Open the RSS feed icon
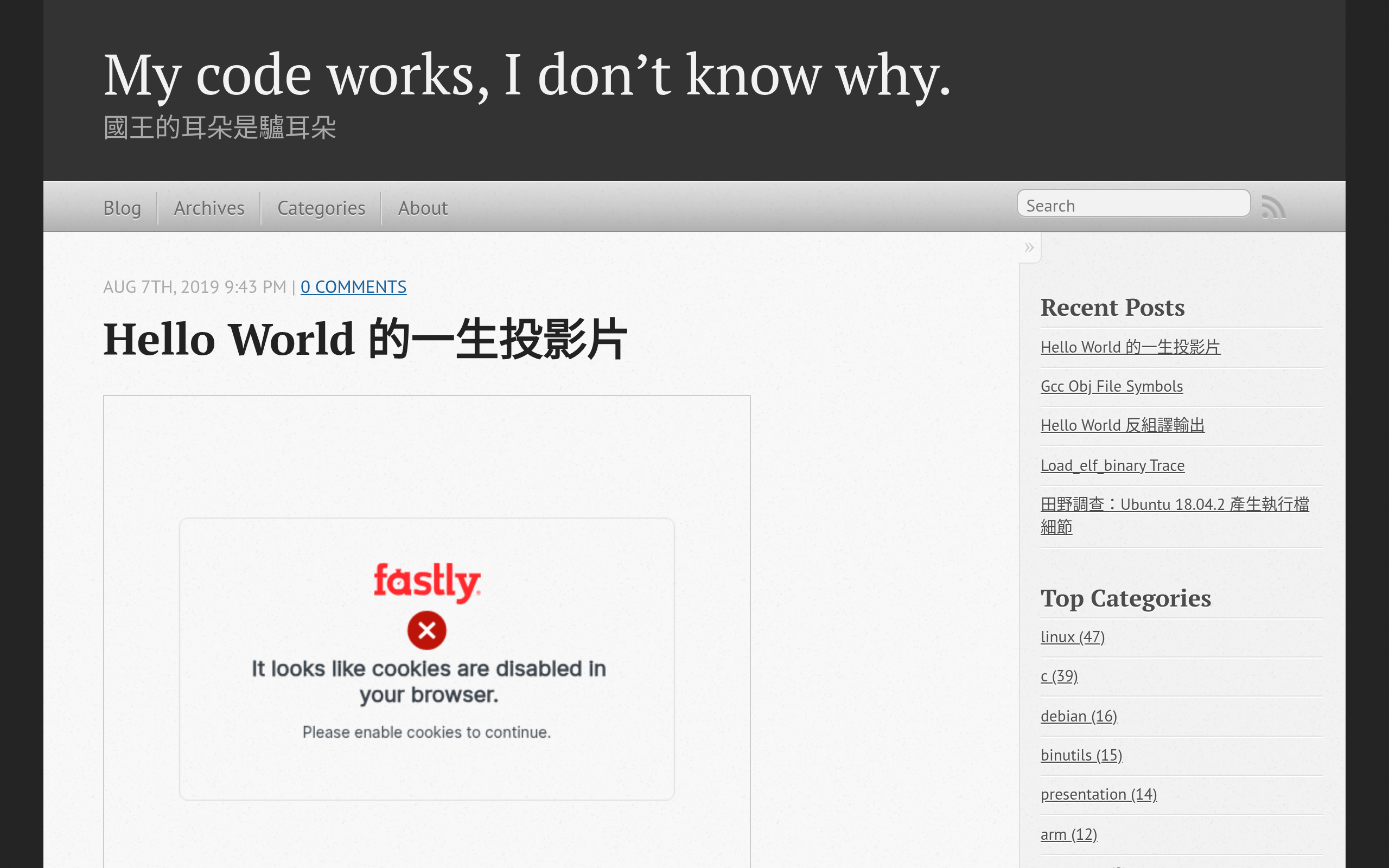This screenshot has height=868, width=1389. pos(1273,207)
